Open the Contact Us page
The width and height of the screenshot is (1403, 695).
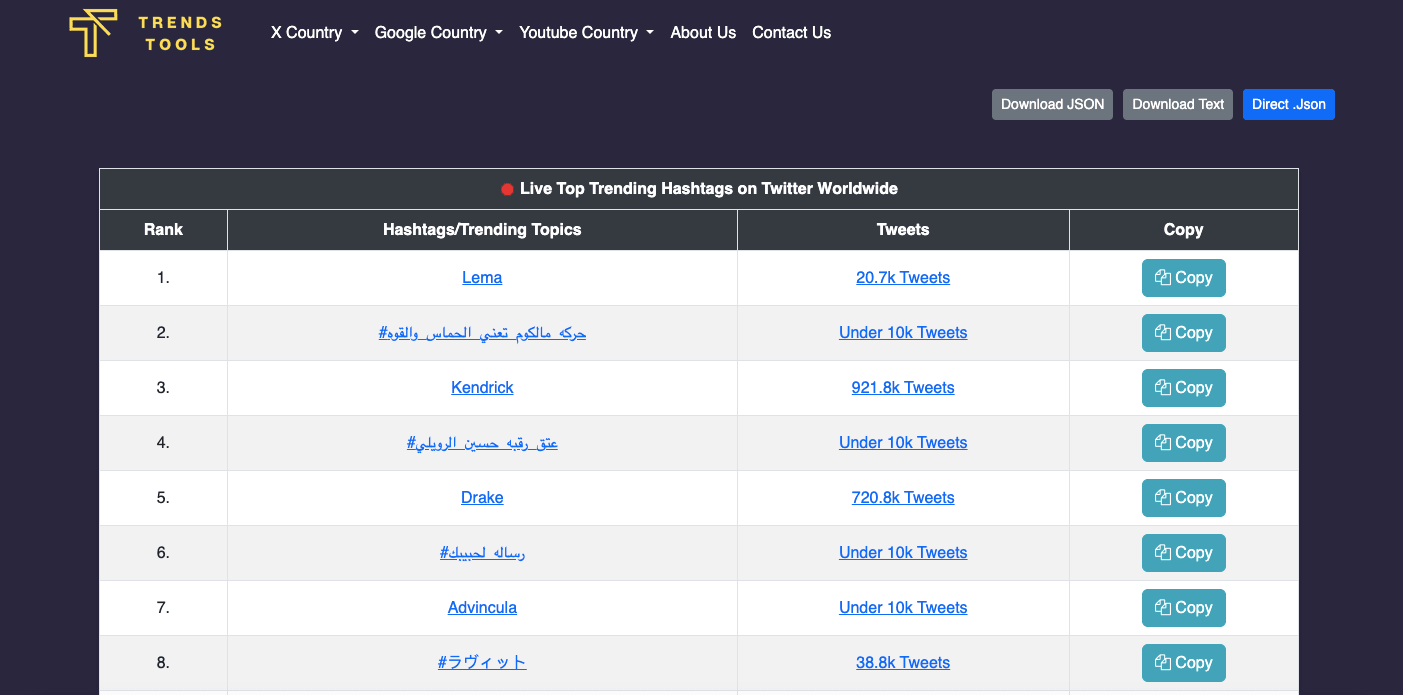(791, 33)
